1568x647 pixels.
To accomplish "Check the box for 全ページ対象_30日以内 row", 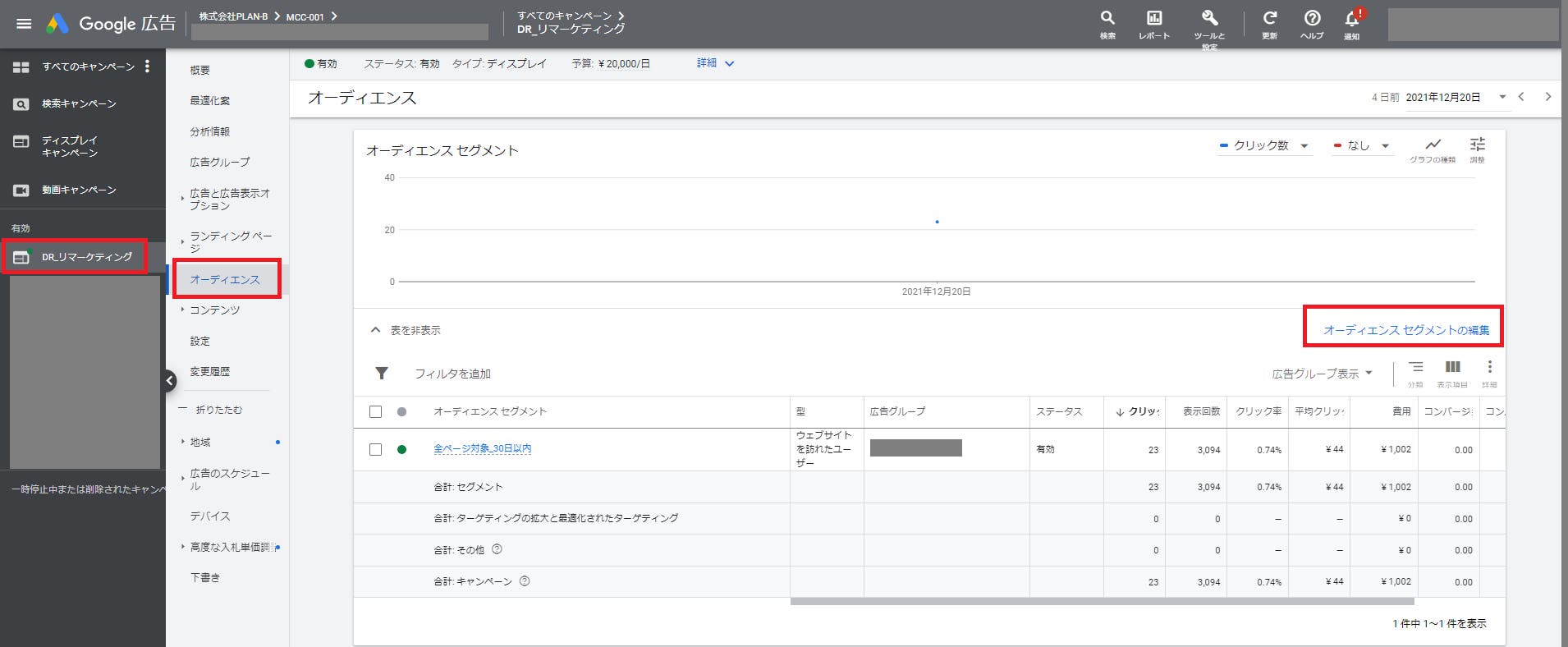I will coord(376,449).
